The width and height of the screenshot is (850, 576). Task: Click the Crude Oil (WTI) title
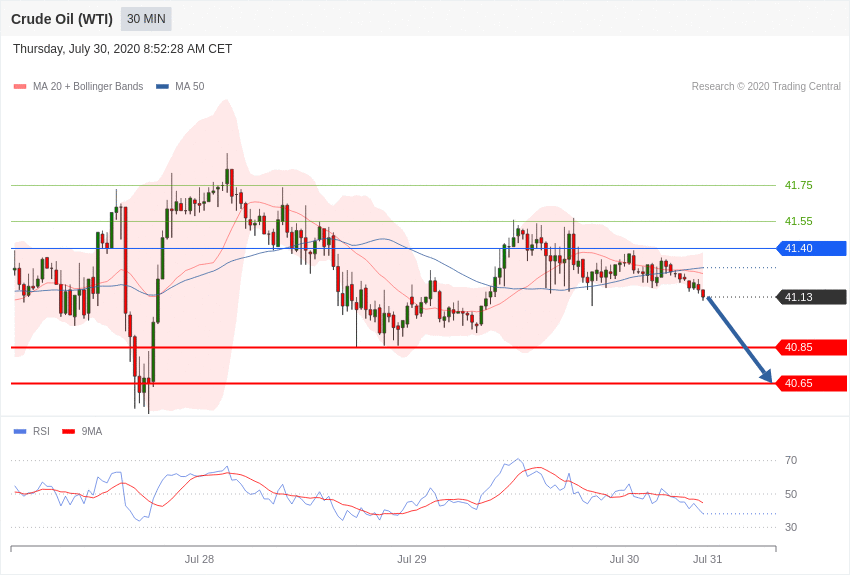coord(62,19)
